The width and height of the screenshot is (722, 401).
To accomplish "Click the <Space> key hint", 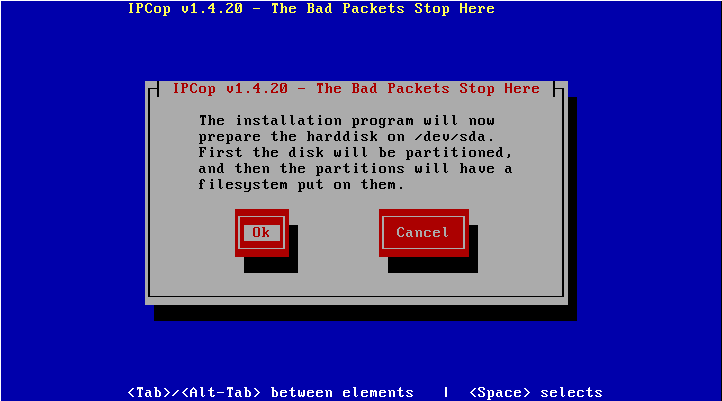I will click(500, 393).
